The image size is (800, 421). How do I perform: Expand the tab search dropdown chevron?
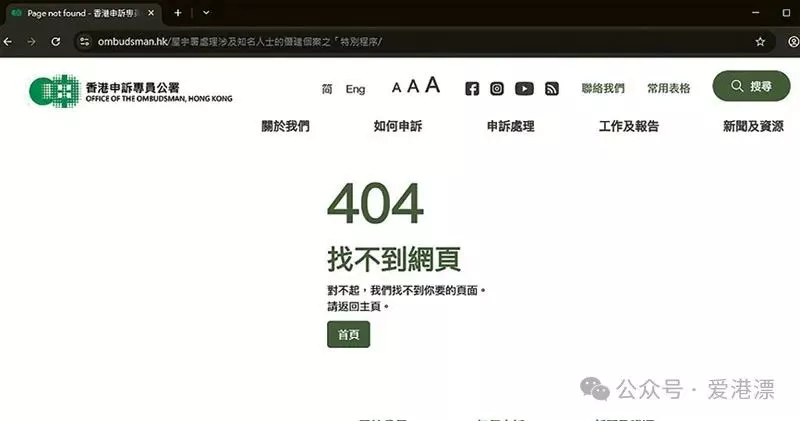click(206, 13)
